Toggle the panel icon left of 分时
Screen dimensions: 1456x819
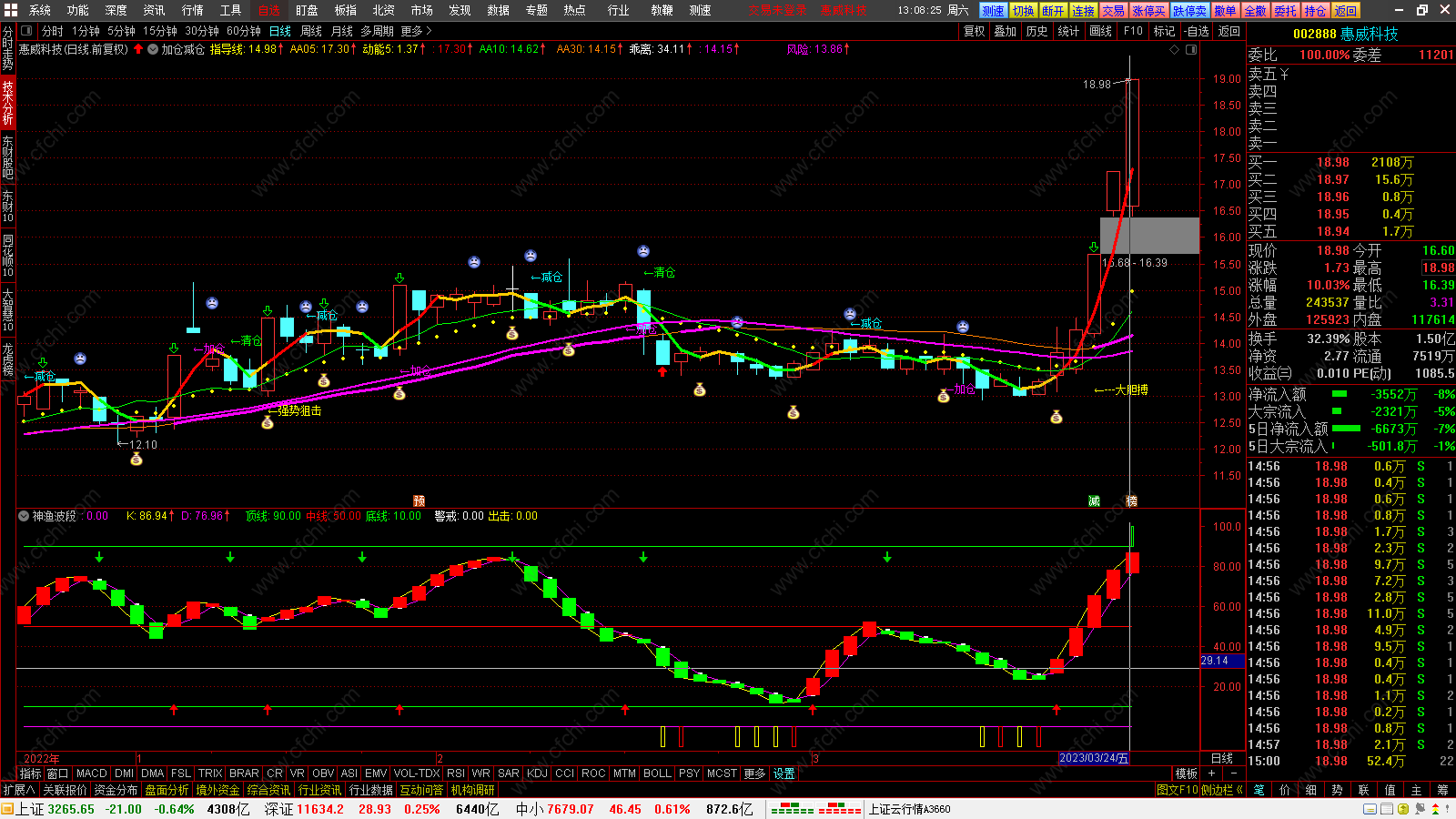[x=26, y=31]
